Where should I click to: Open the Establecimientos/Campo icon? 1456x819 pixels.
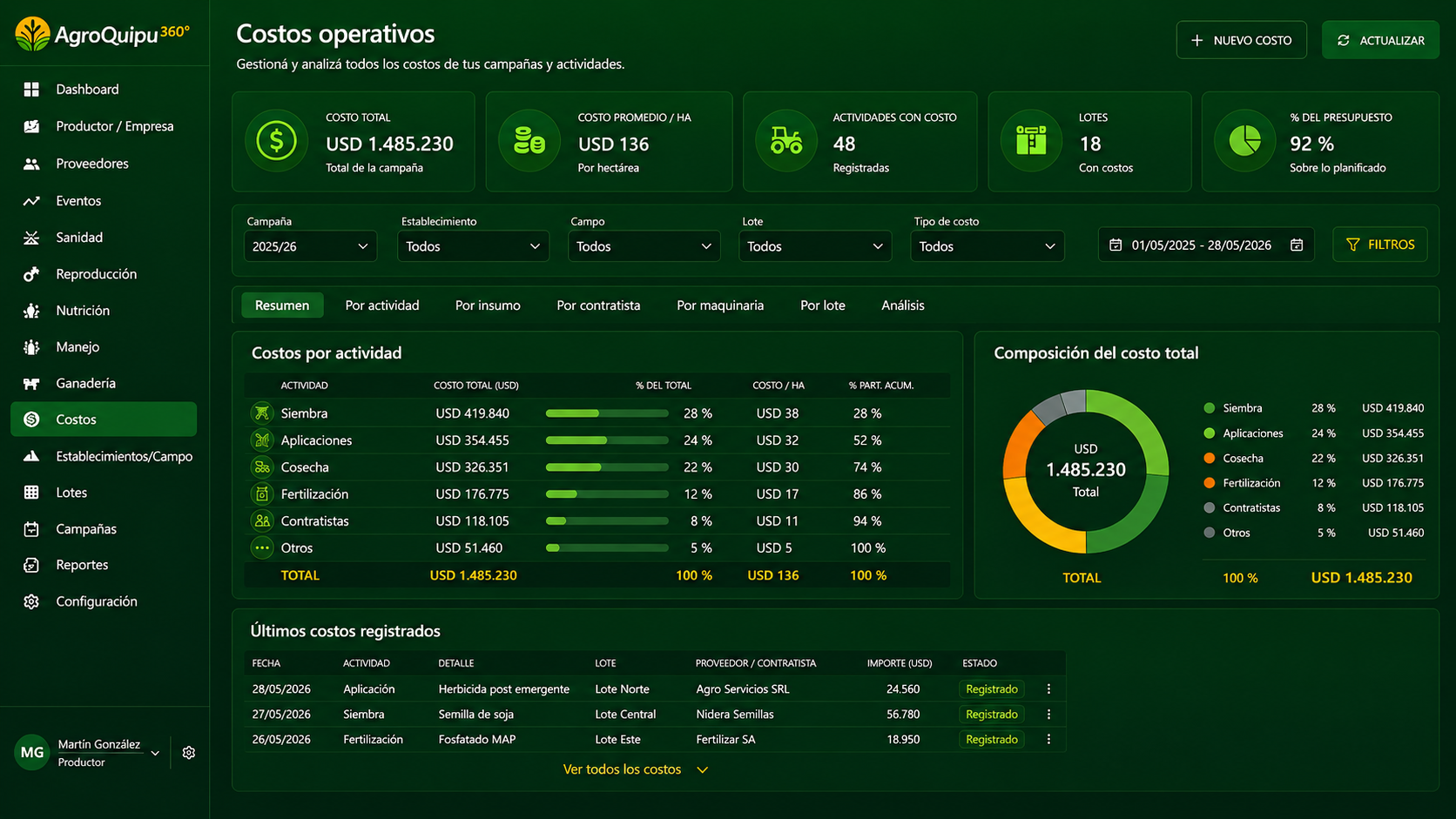tap(31, 456)
